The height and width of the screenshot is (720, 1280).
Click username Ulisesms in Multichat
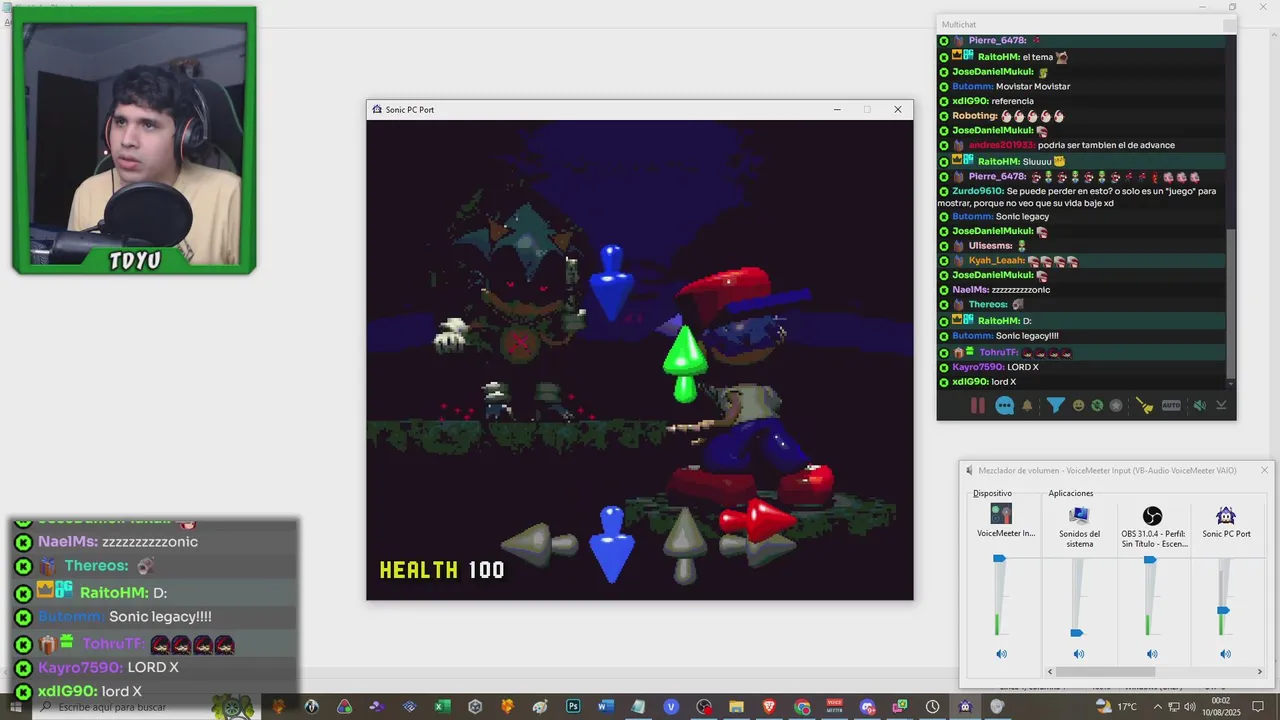[x=990, y=246]
